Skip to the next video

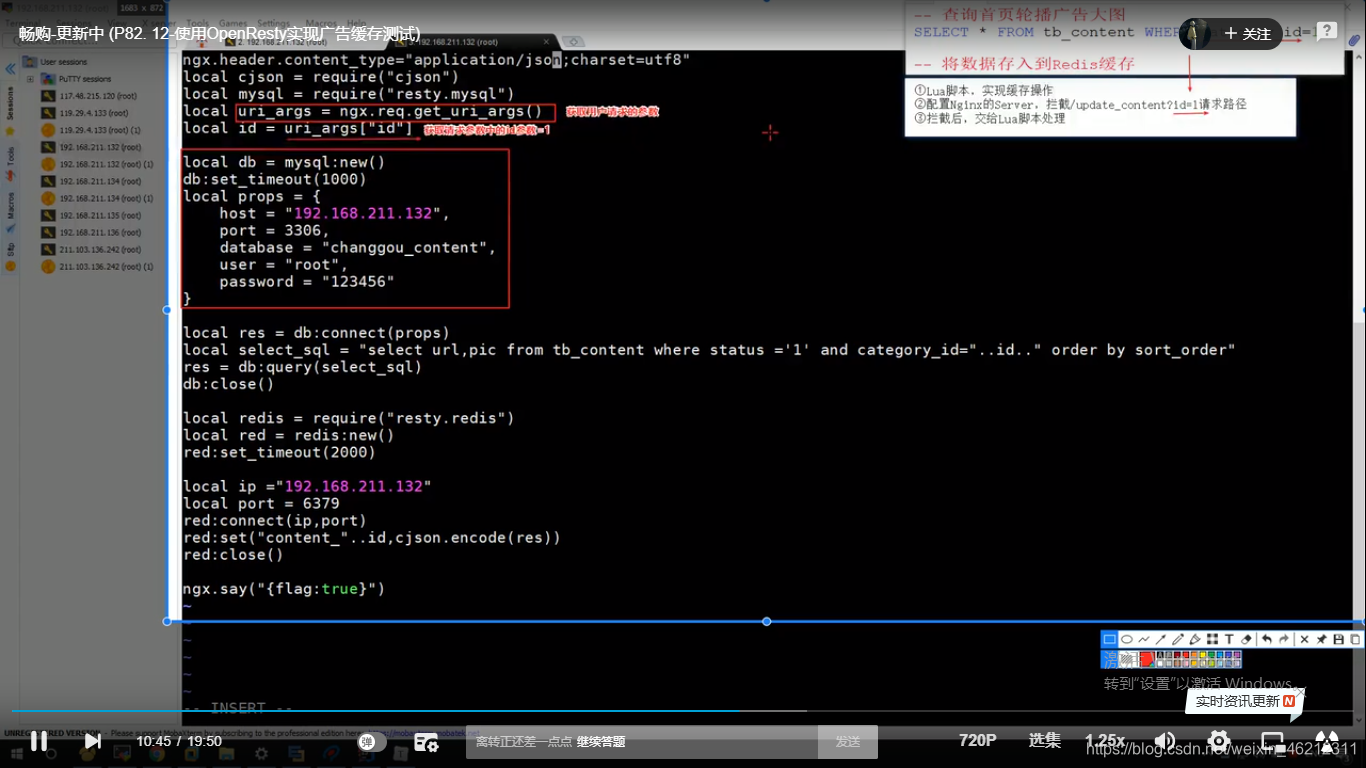click(x=92, y=741)
